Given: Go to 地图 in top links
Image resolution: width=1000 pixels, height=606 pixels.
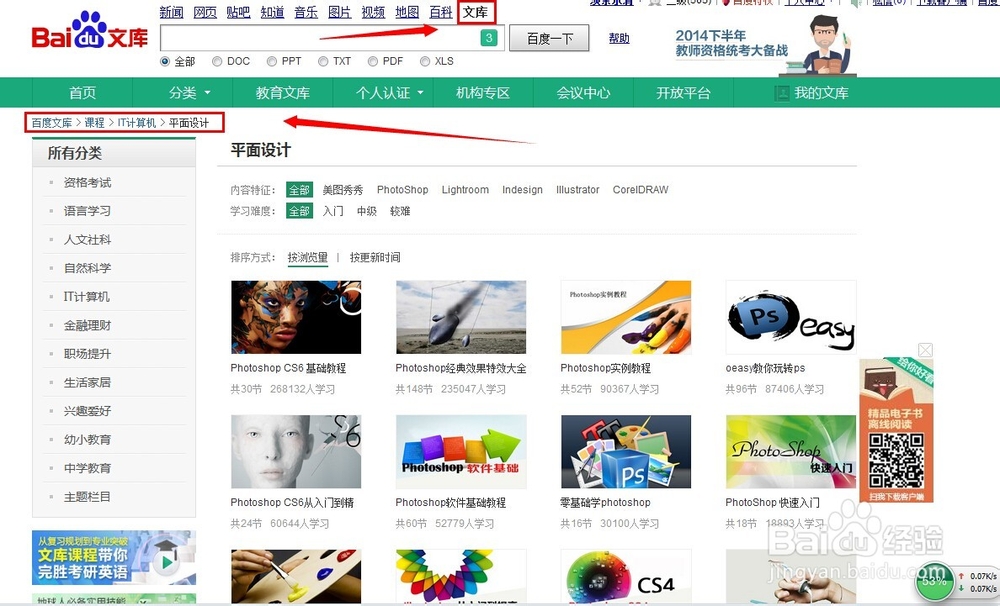Looking at the screenshot, I should click(x=408, y=12).
